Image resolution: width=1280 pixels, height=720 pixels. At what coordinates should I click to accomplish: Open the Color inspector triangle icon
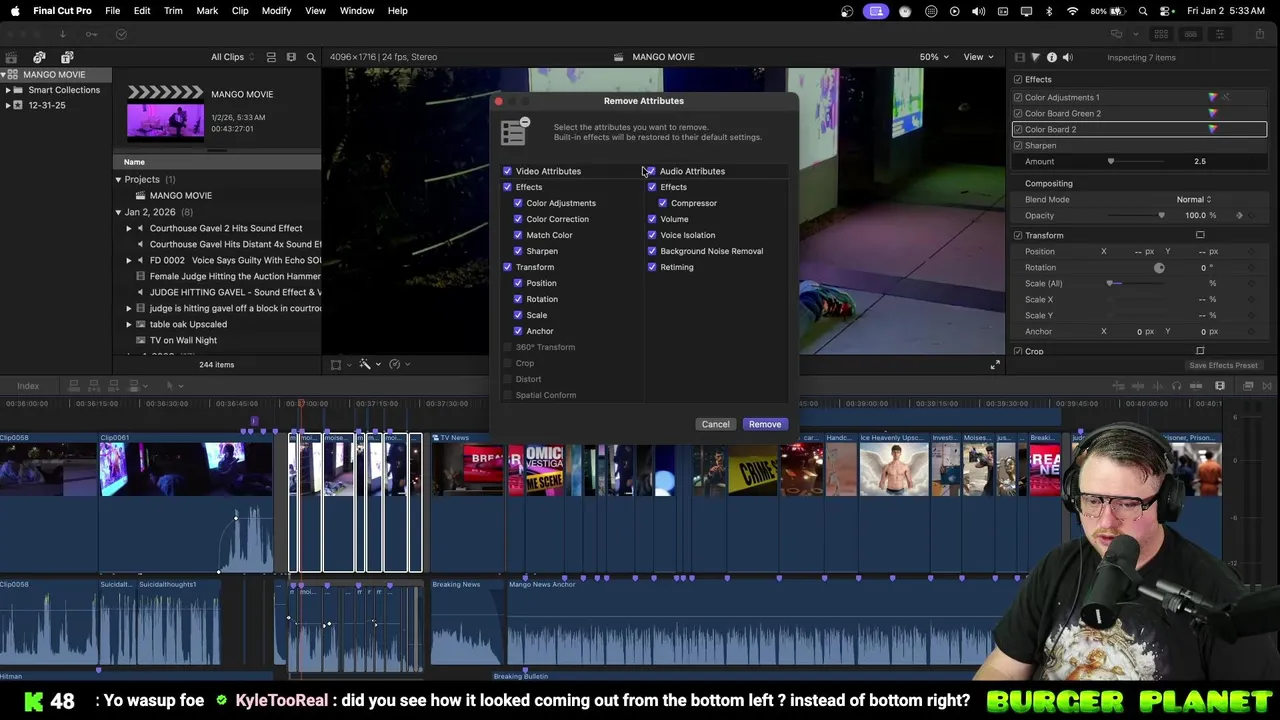tap(1035, 57)
